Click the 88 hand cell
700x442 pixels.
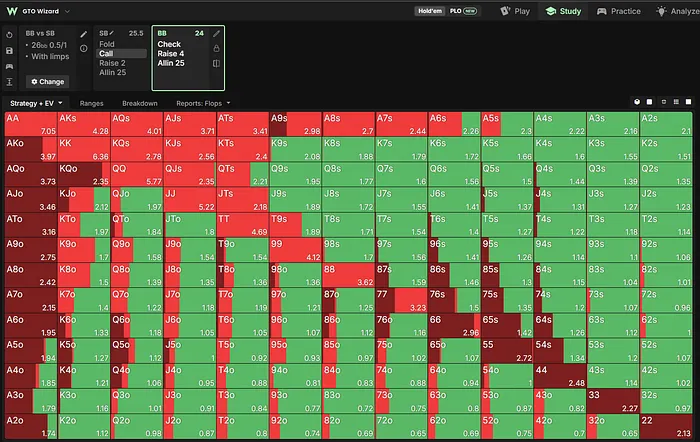[348, 275]
